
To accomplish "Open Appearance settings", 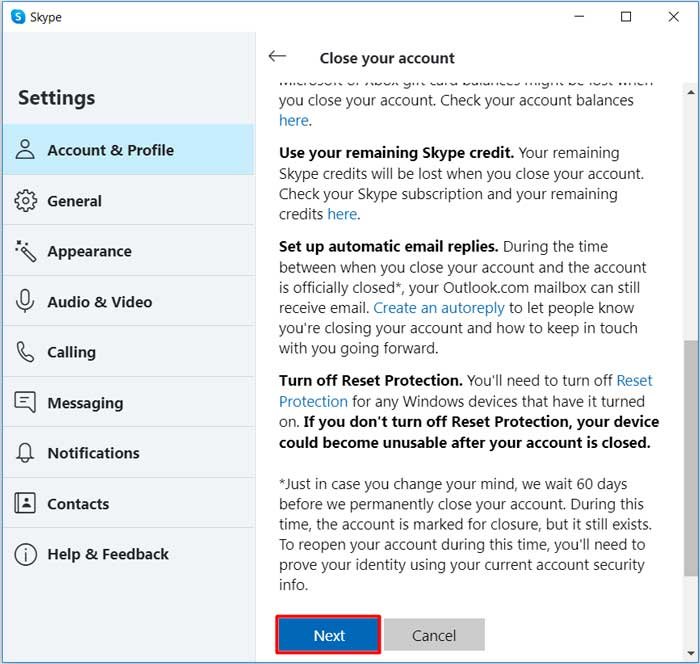I will pos(129,251).
